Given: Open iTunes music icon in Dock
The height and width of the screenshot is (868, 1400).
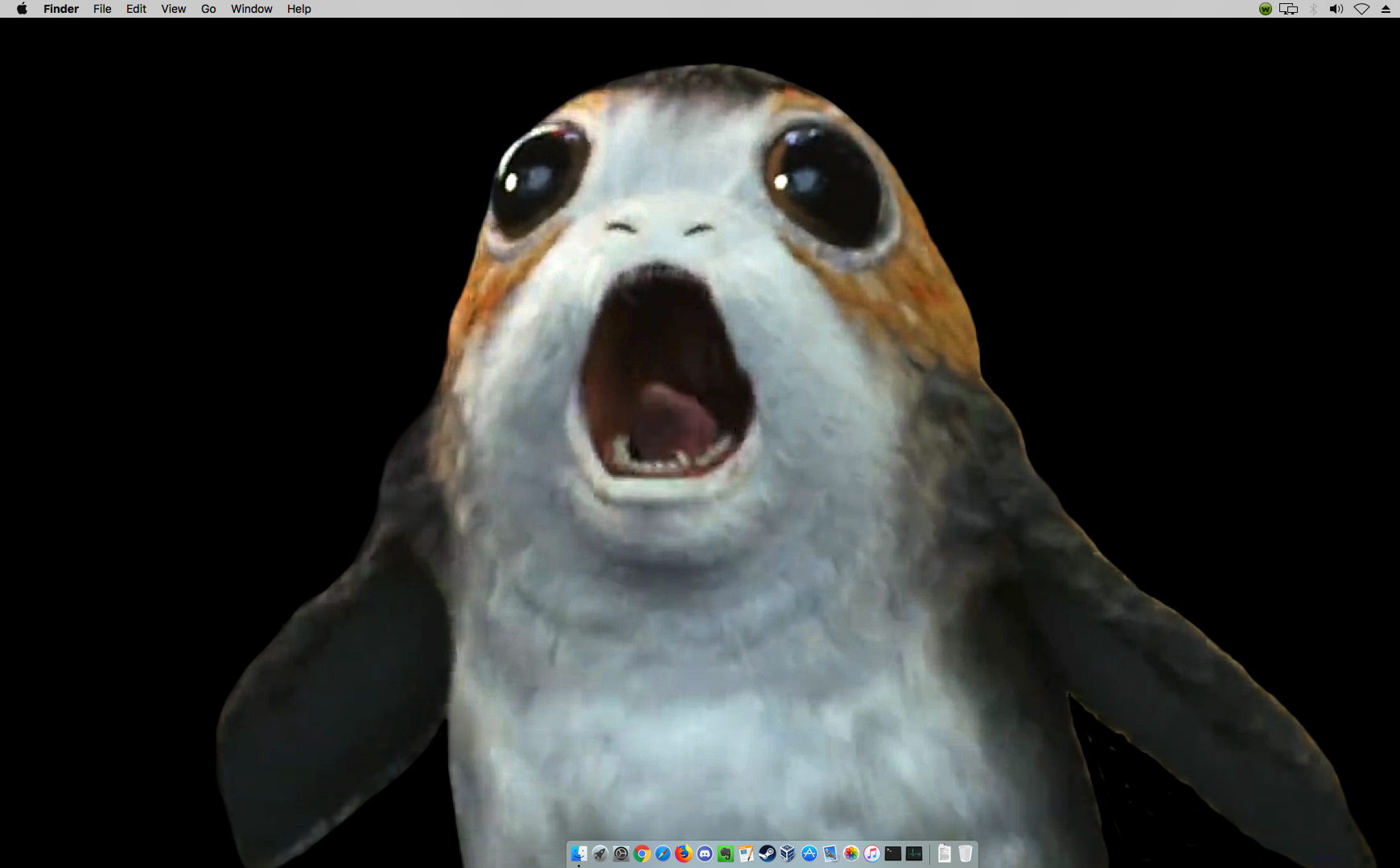Looking at the screenshot, I should (872, 854).
